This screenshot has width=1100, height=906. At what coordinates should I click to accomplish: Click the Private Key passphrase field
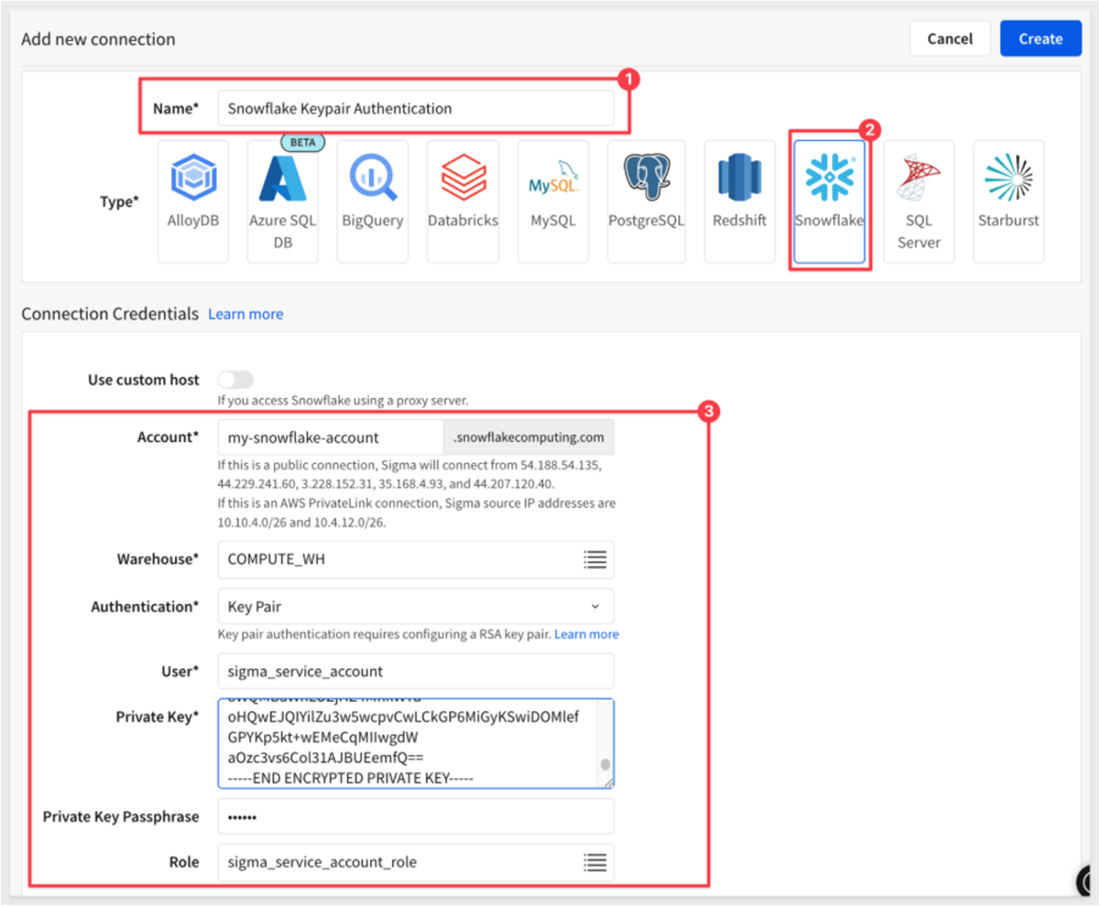415,817
